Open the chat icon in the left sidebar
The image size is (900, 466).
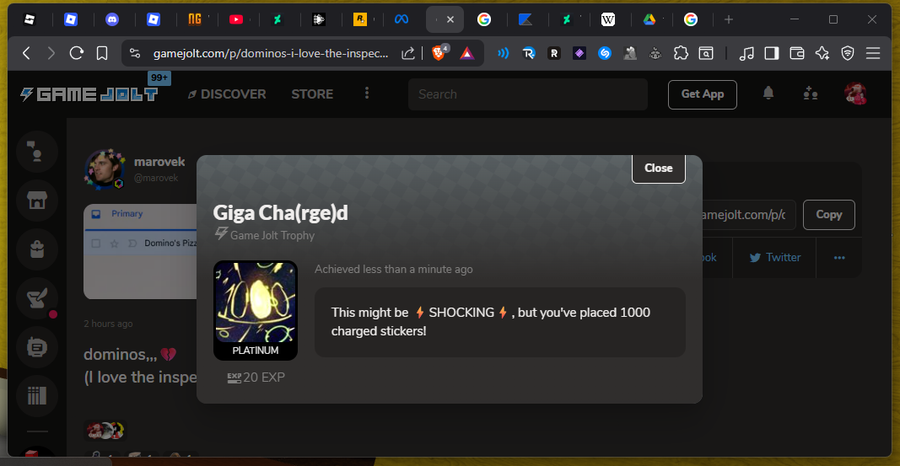tap(37, 152)
